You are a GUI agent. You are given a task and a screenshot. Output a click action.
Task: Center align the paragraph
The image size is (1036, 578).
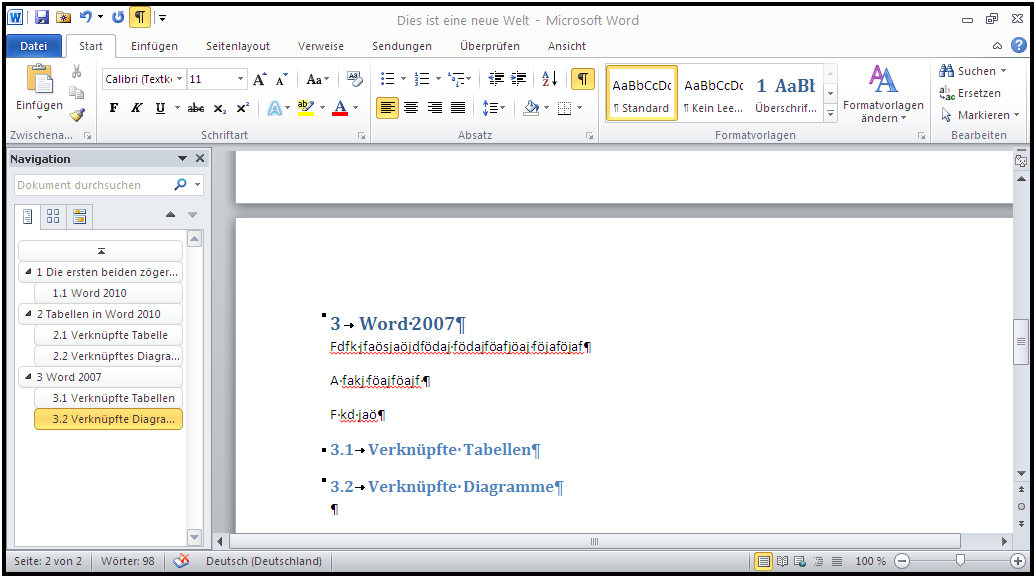point(411,108)
